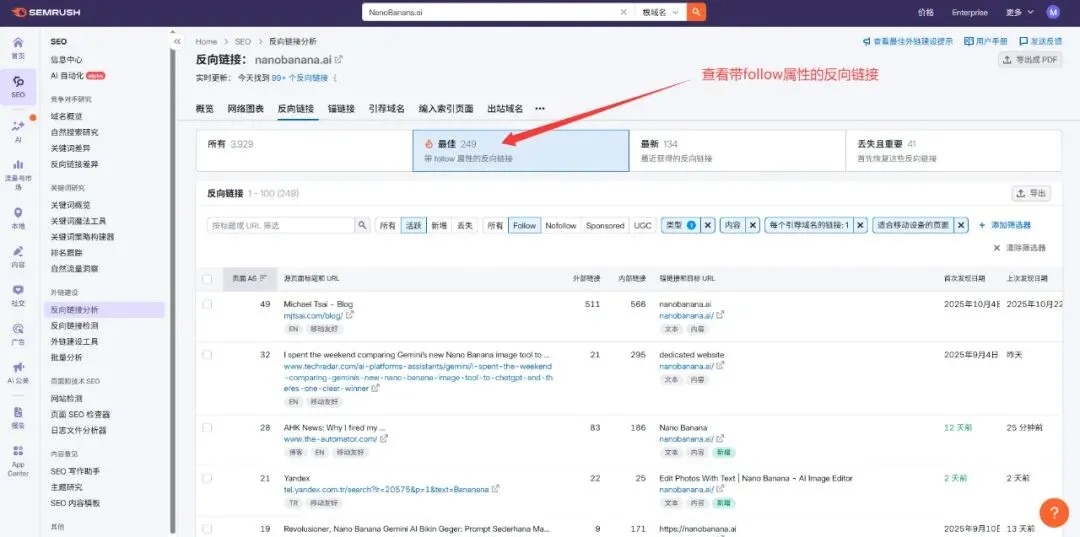Viewport: 1080px width, 537px height.
Task: Clear the search box with the X icon
Action: tap(623, 12)
